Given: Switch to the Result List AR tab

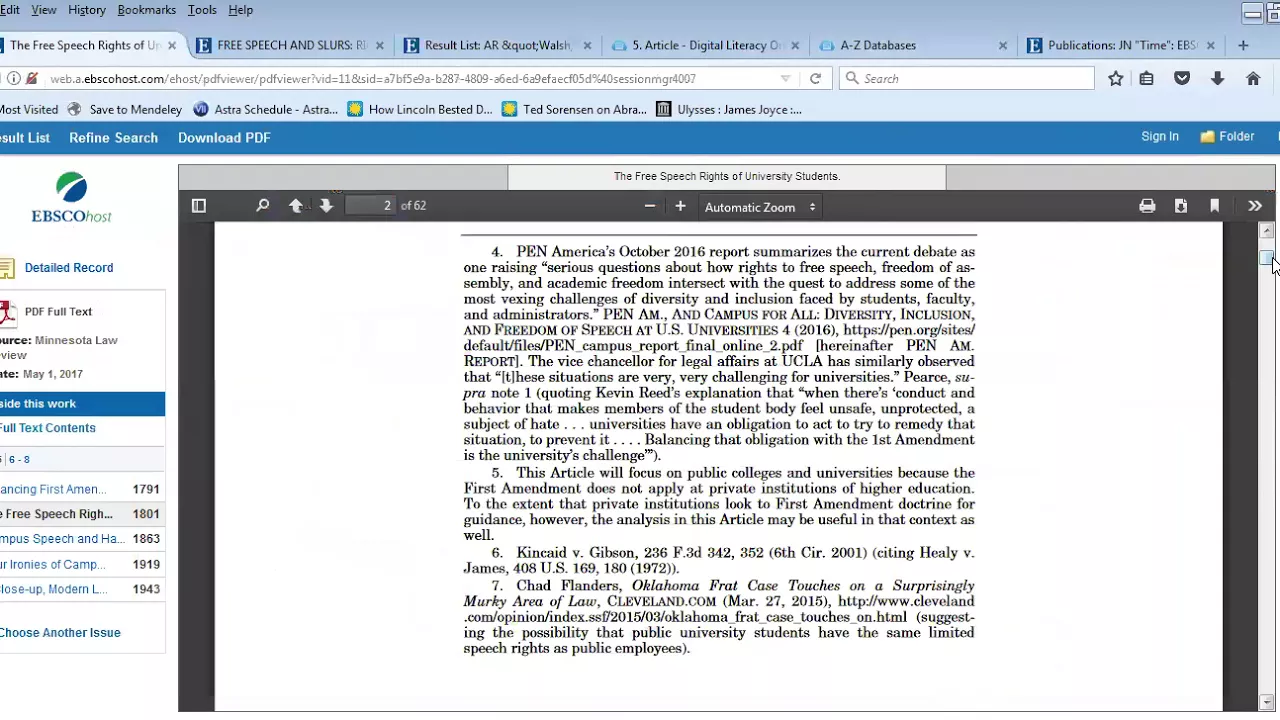Looking at the screenshot, I should [x=498, y=45].
